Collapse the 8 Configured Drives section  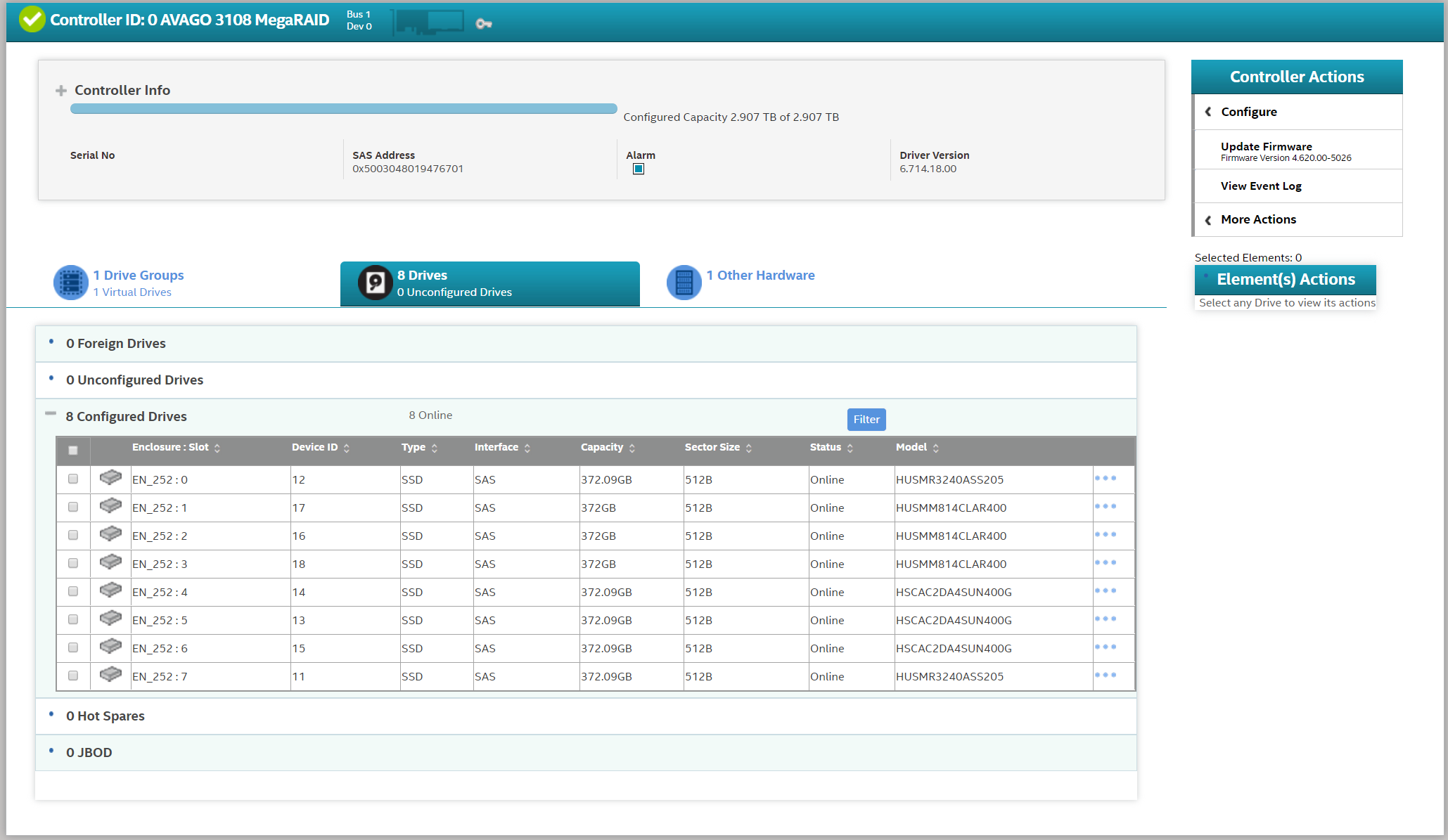51,413
